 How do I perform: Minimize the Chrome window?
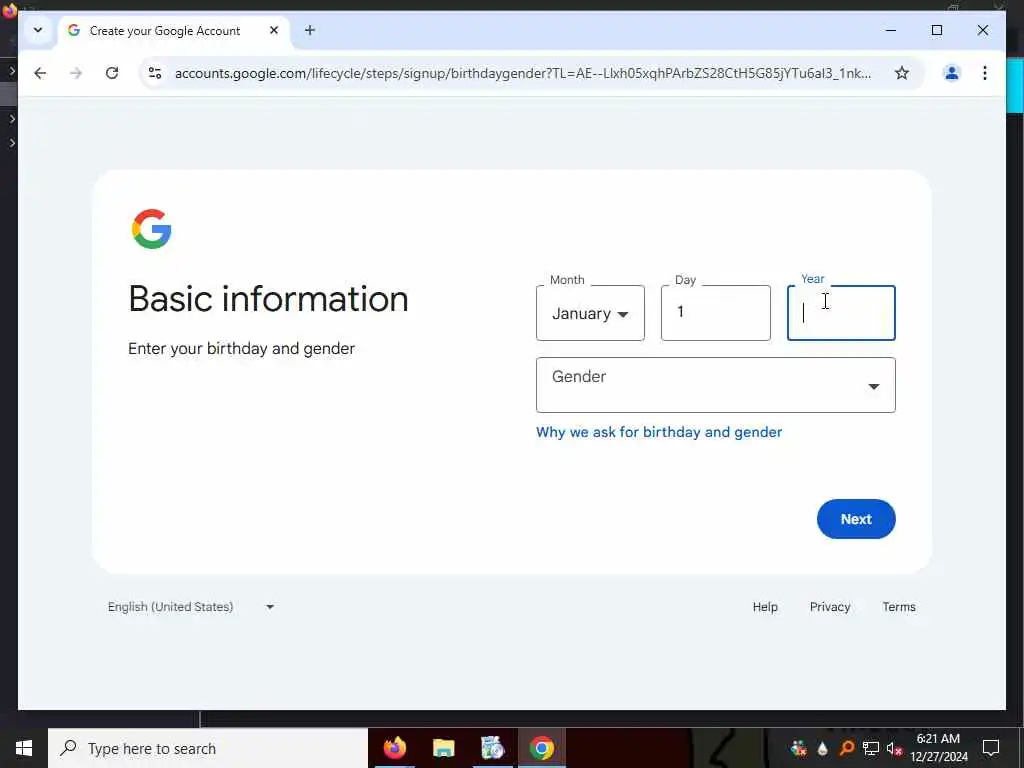(x=890, y=30)
